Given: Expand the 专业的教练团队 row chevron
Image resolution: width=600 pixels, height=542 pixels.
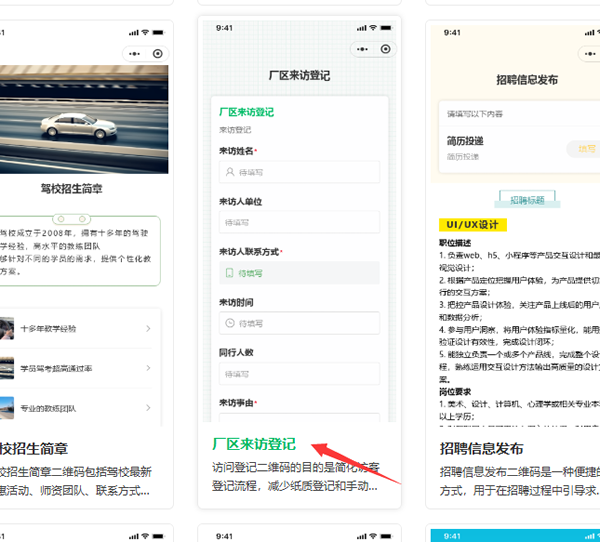Looking at the screenshot, I should pyautogui.click(x=148, y=408).
